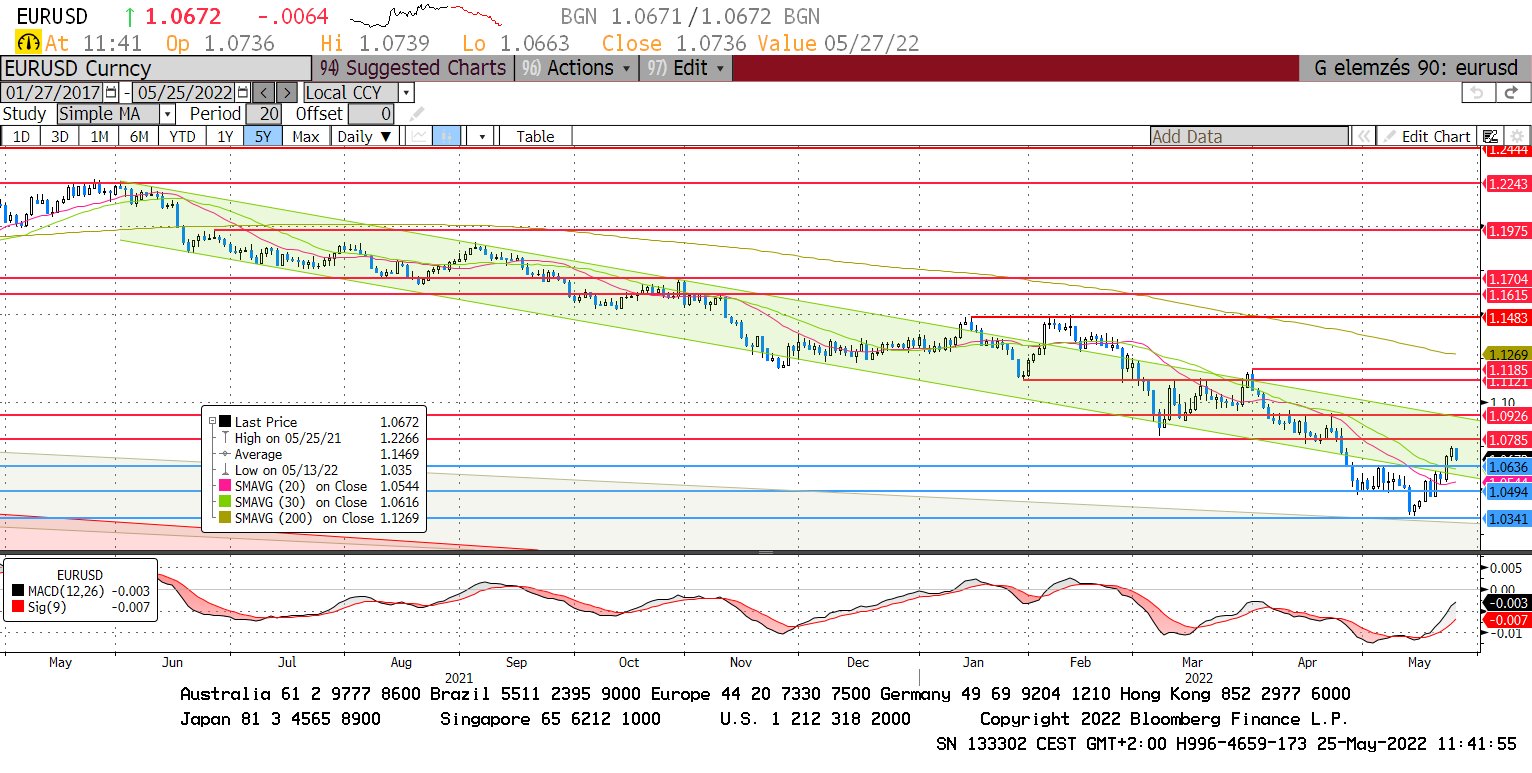Click the 1.1269 SMA 200 axis label

coord(1508,354)
